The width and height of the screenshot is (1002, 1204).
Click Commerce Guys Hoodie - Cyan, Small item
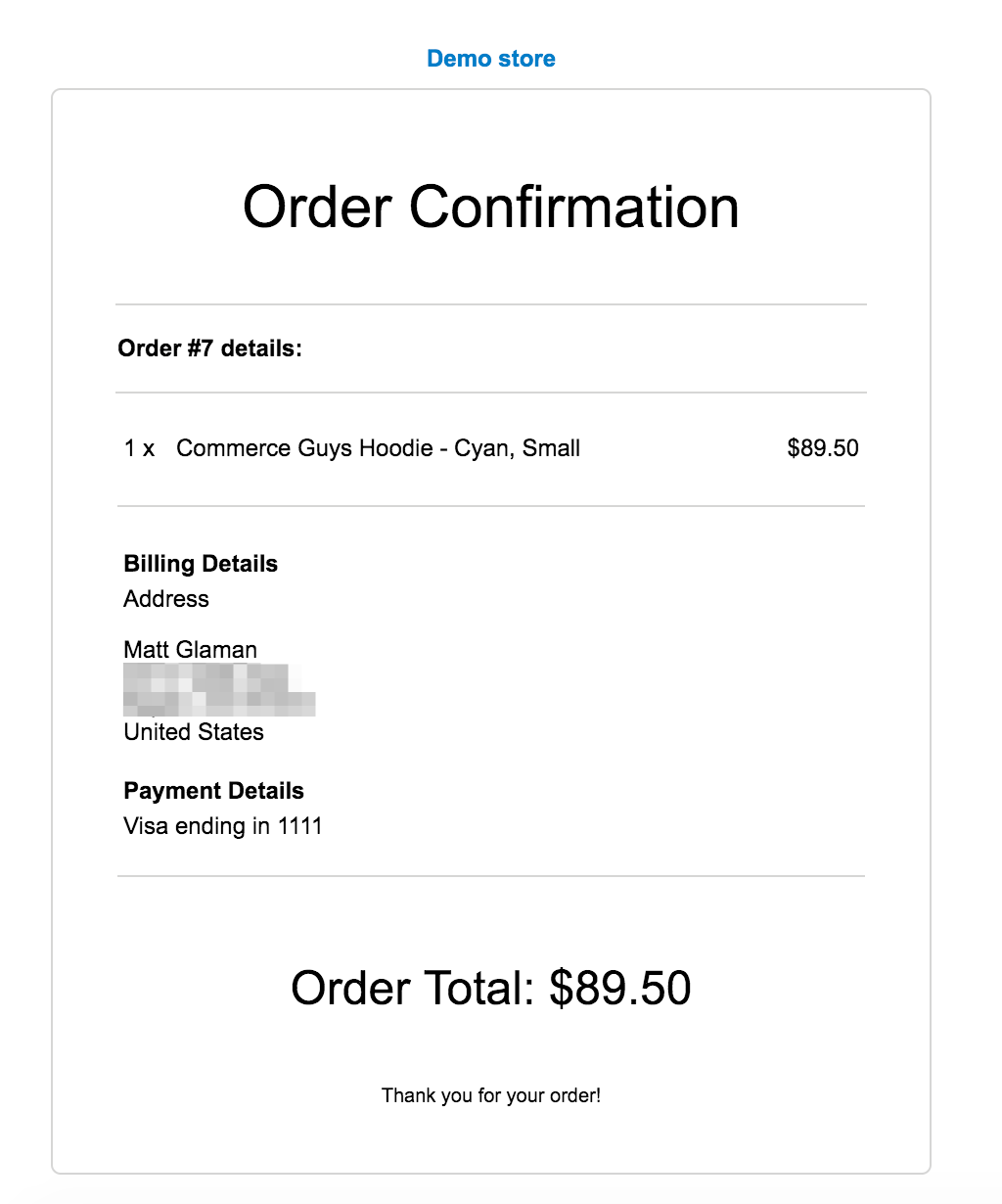click(379, 448)
